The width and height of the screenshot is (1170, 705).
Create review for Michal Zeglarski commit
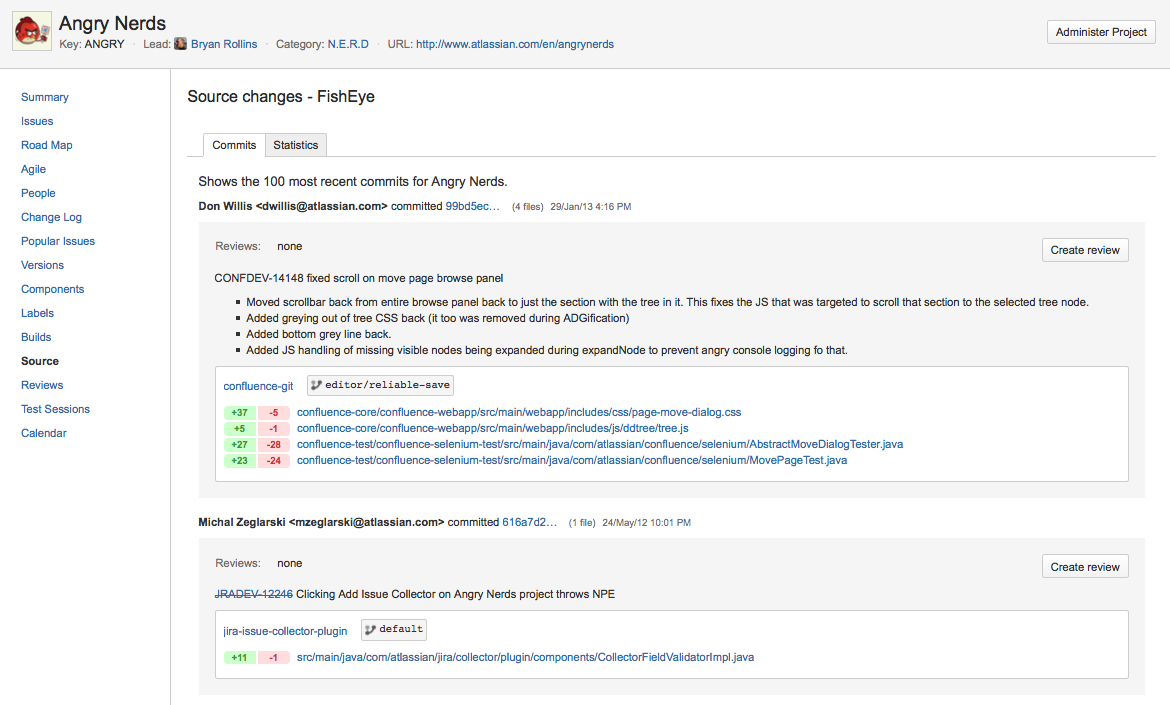[x=1084, y=567]
